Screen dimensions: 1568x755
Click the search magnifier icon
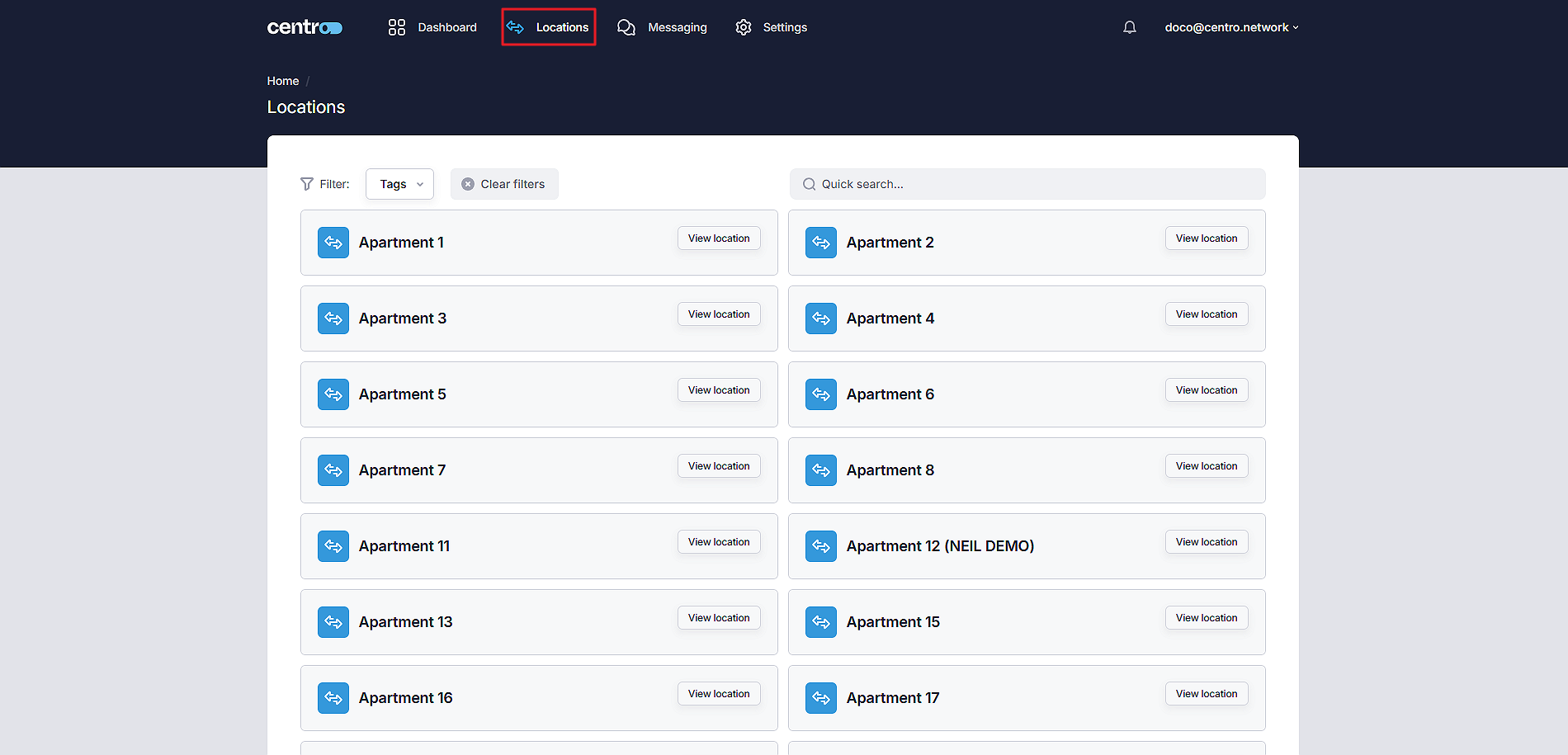tap(810, 184)
